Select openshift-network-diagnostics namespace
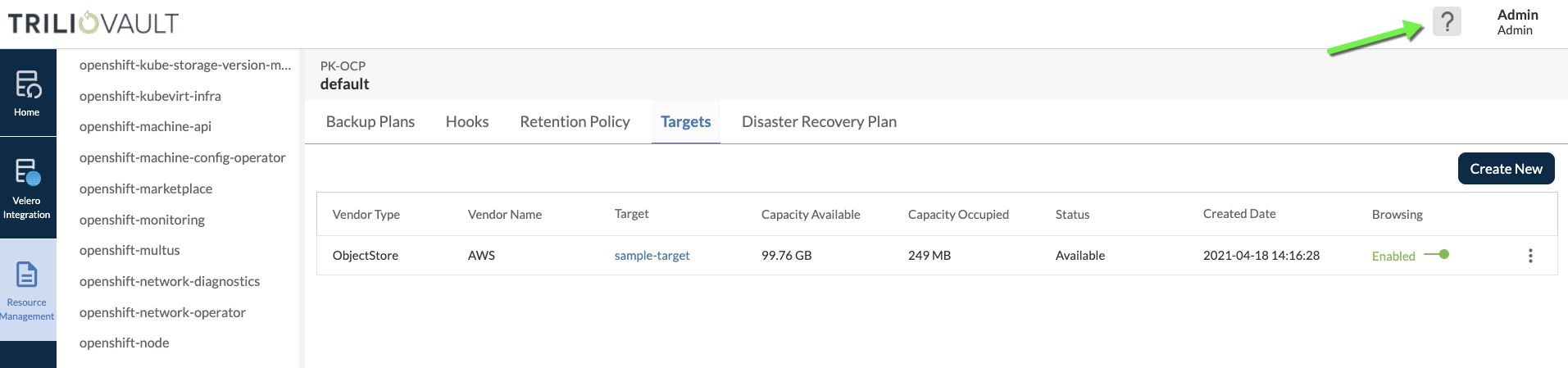The width and height of the screenshot is (1568, 368). [170, 281]
